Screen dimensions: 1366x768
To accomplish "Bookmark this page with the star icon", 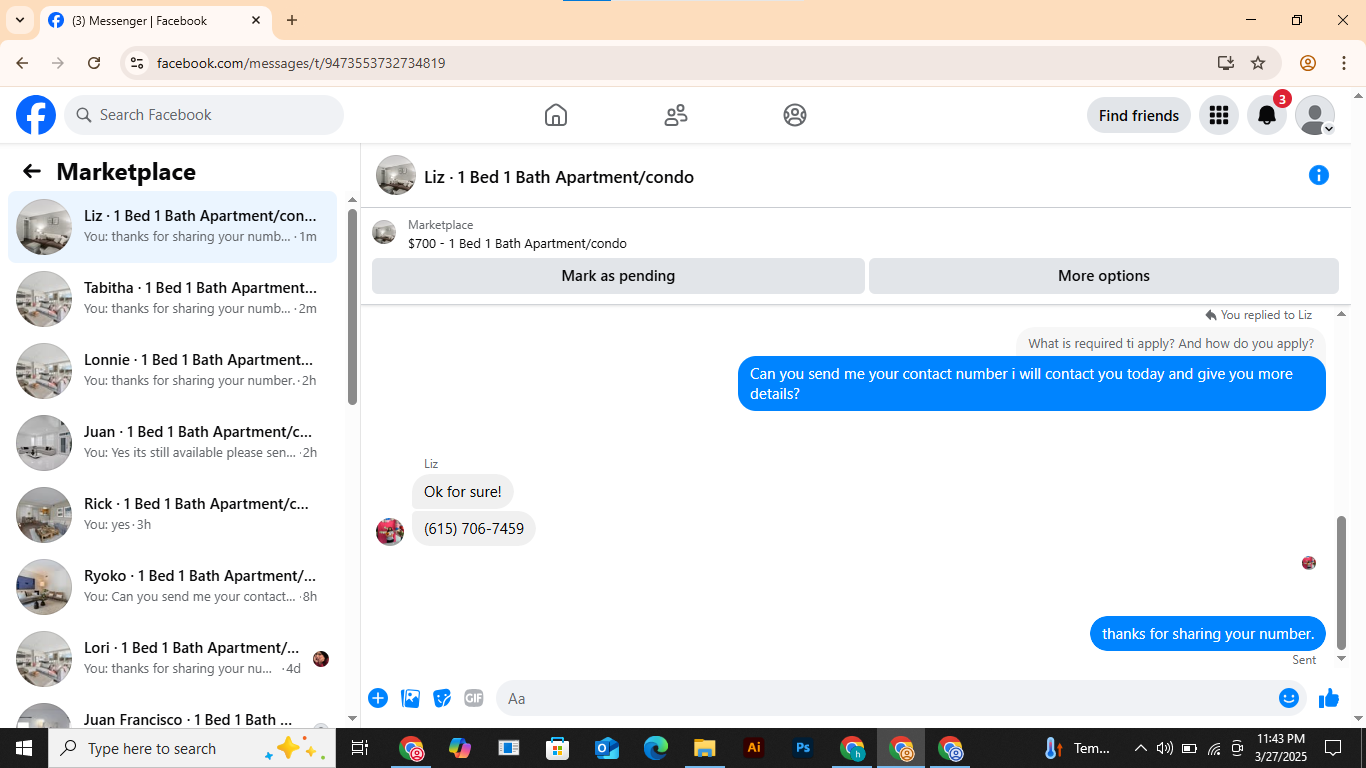I will 1258,63.
